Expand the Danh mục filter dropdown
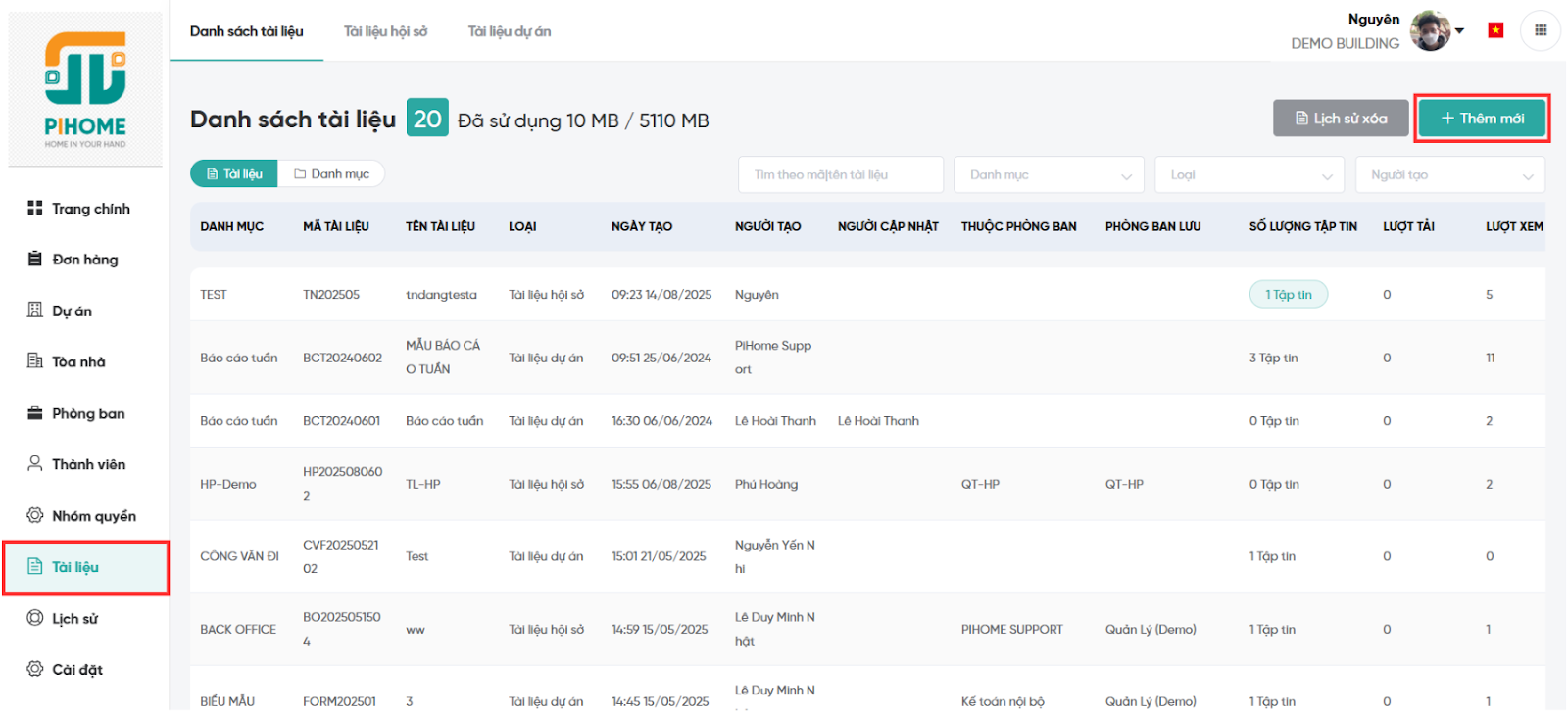Viewport: 1568px width, 718px height. coord(1048,175)
